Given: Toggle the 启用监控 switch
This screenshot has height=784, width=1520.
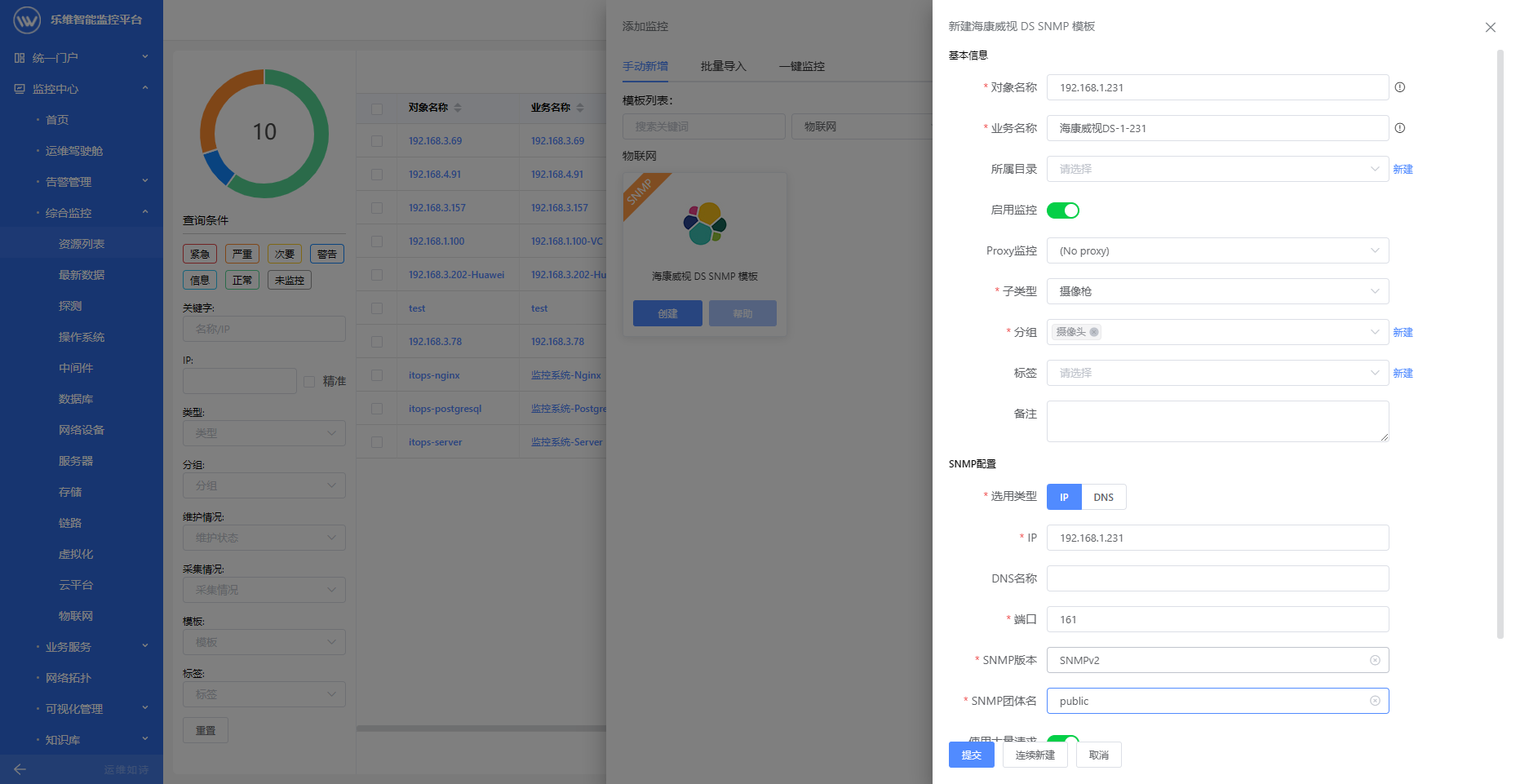Looking at the screenshot, I should [x=1063, y=210].
